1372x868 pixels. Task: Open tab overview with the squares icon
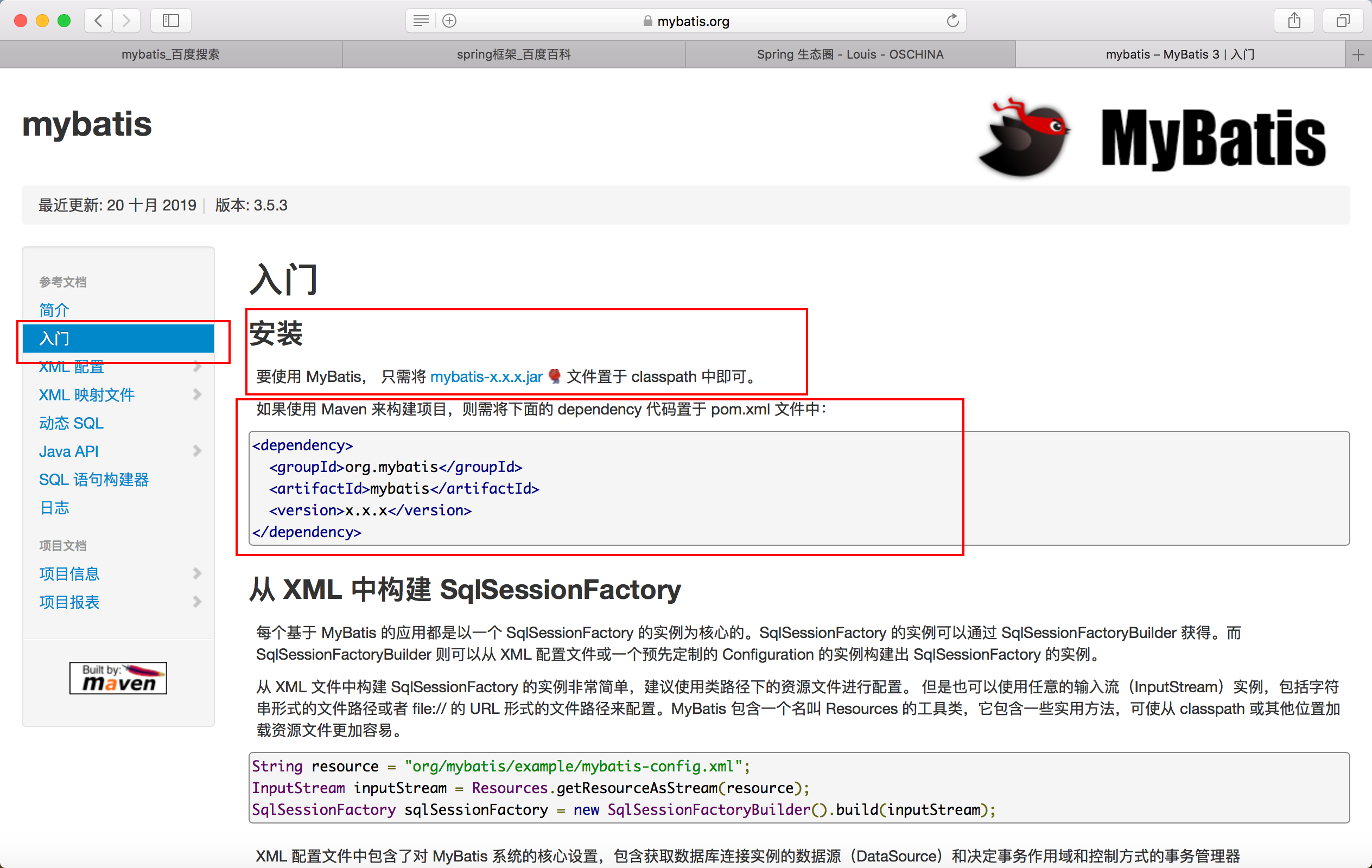pos(1342,21)
